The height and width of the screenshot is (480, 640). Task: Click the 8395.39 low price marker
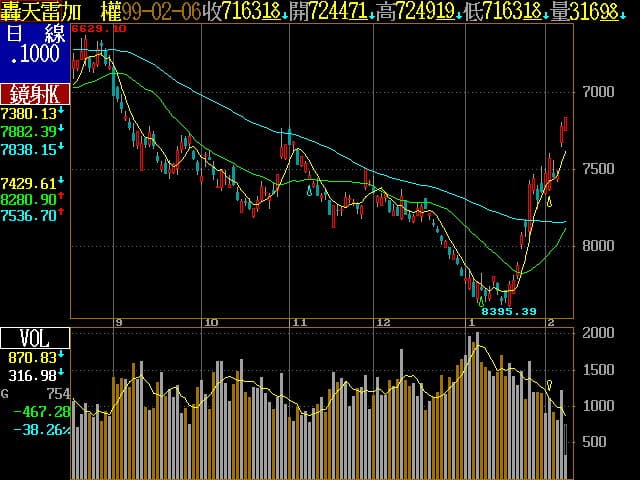point(509,311)
